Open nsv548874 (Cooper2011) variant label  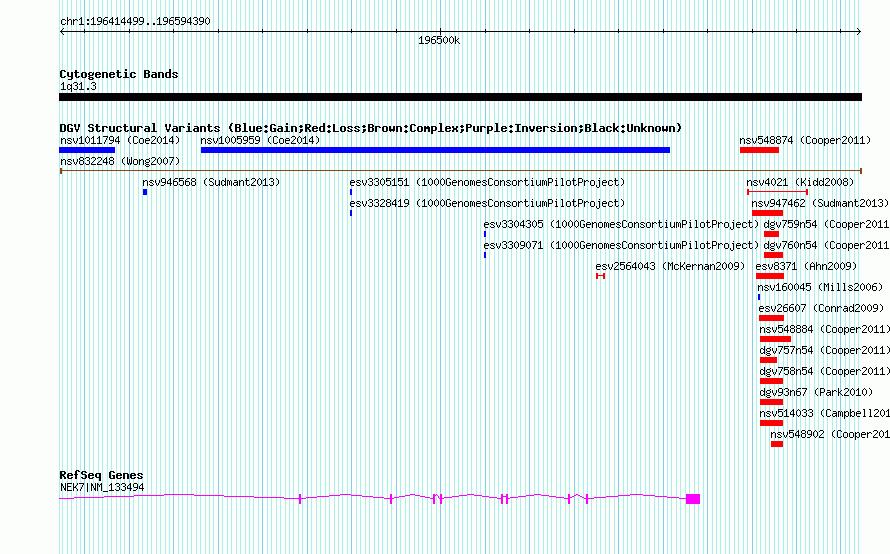tap(805, 140)
